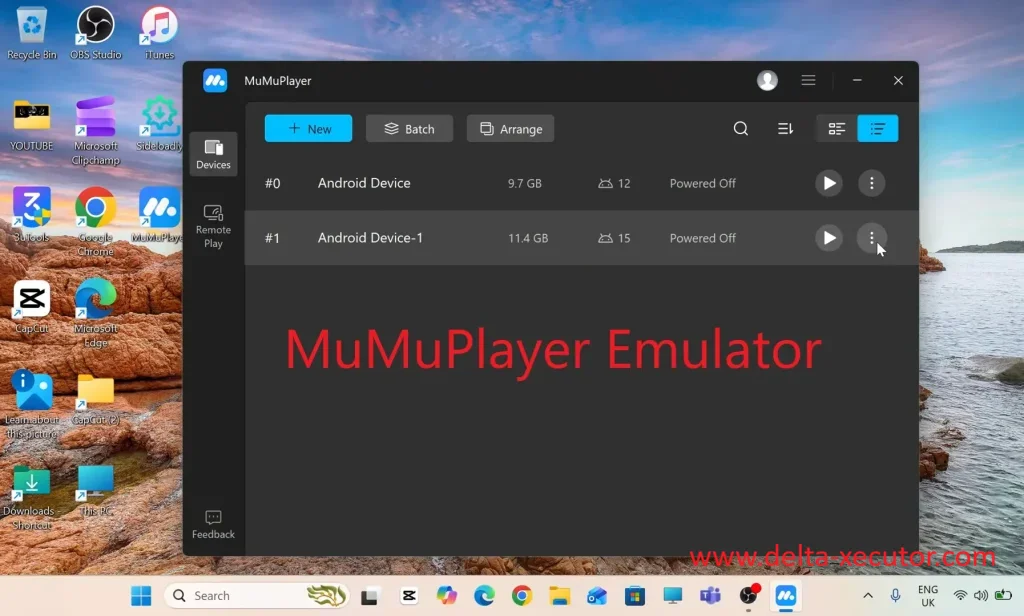Viewport: 1024px width, 616px height.
Task: Click Powered Off status of device #0
Action: point(702,184)
